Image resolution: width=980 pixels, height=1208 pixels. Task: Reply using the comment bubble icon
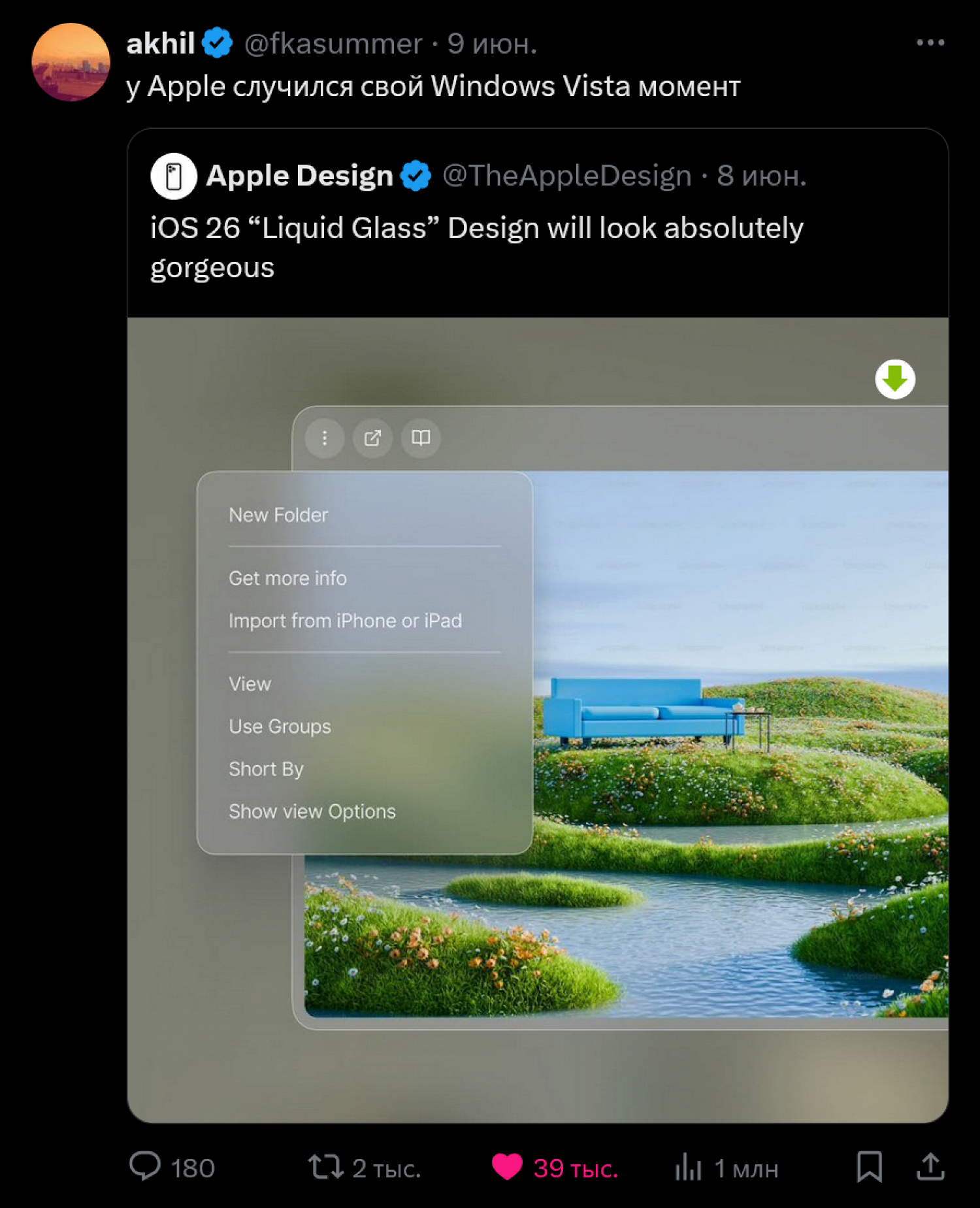click(144, 1166)
